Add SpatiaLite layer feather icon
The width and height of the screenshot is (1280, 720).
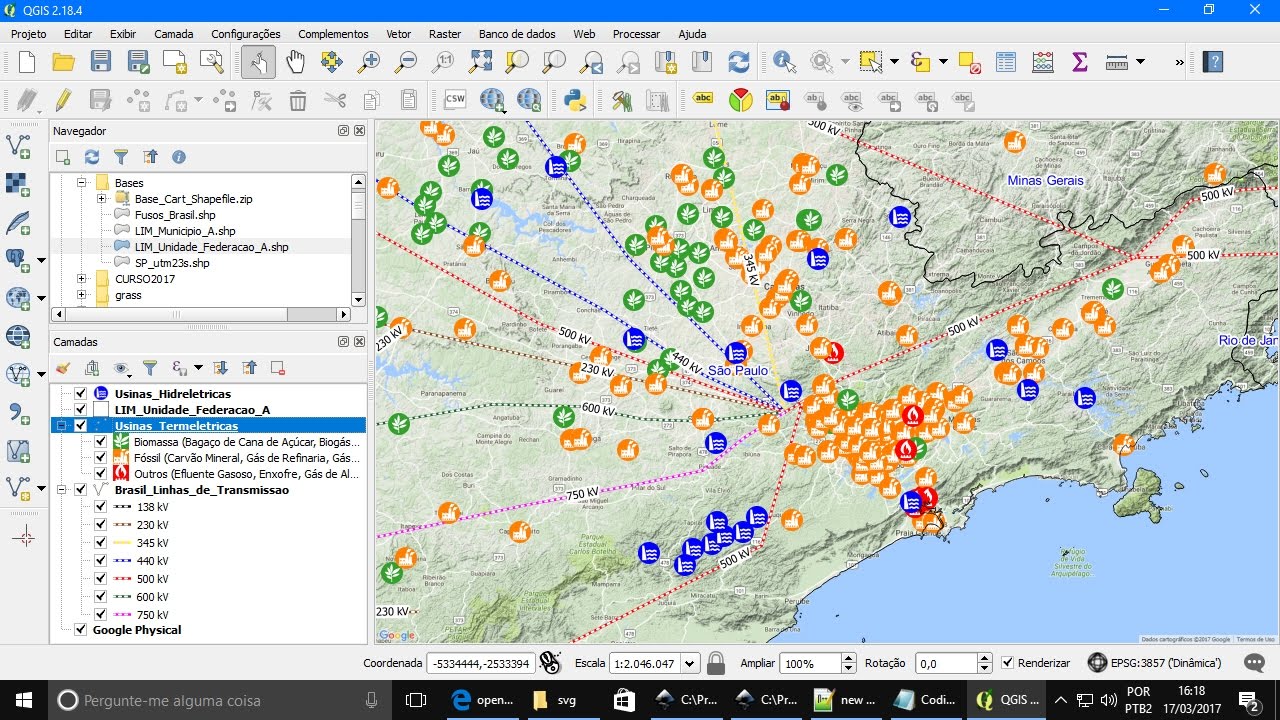18,222
